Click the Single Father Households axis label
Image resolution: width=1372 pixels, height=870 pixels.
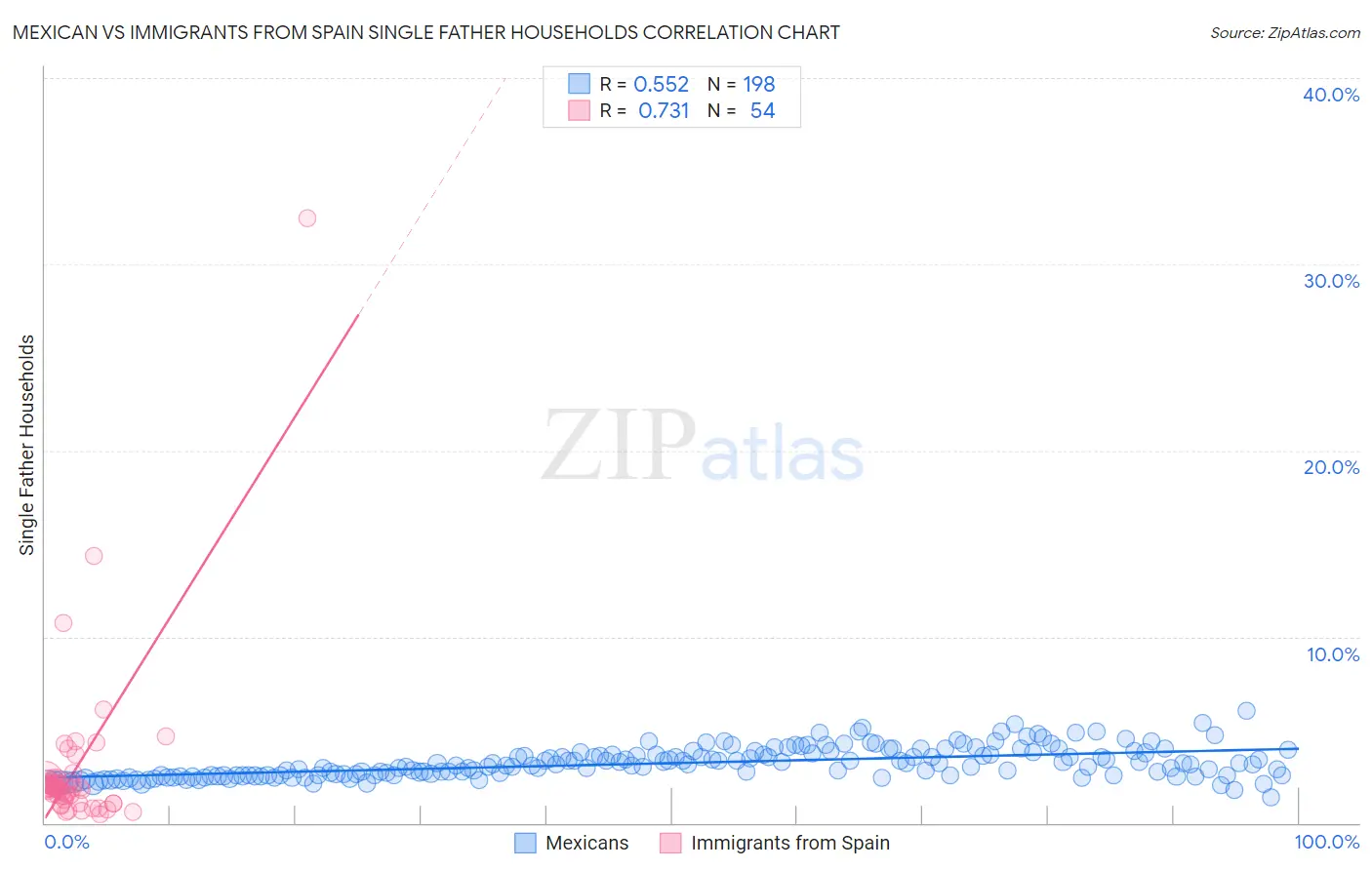click(x=27, y=445)
